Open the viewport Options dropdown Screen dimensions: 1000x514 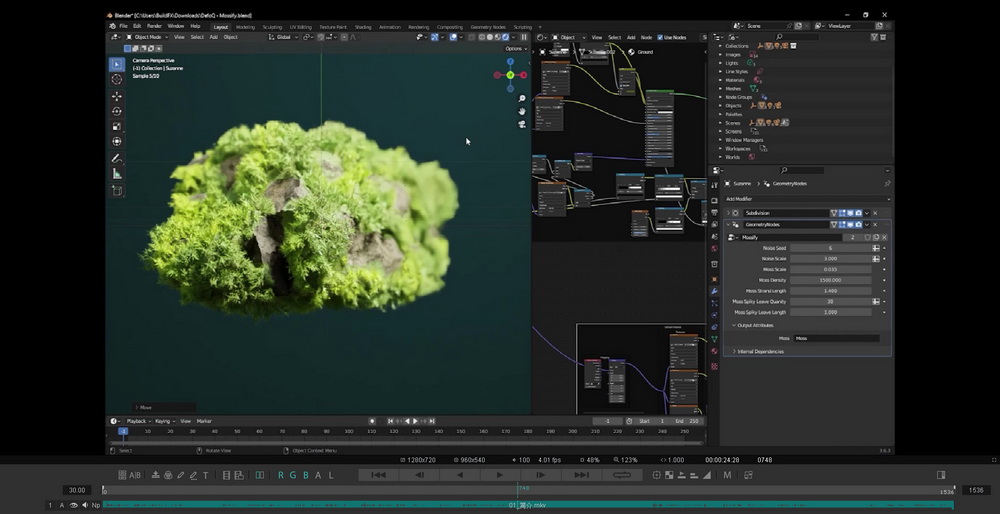[515, 48]
